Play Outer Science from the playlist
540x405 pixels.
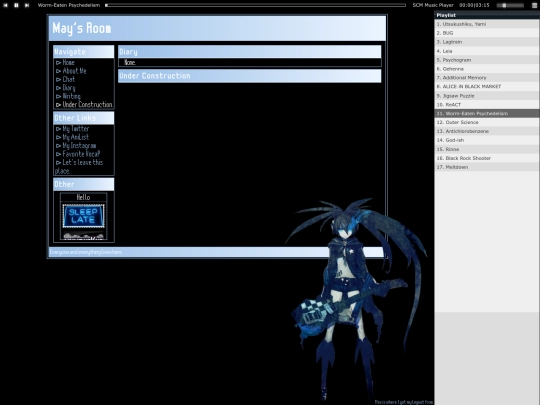pyautogui.click(x=487, y=122)
